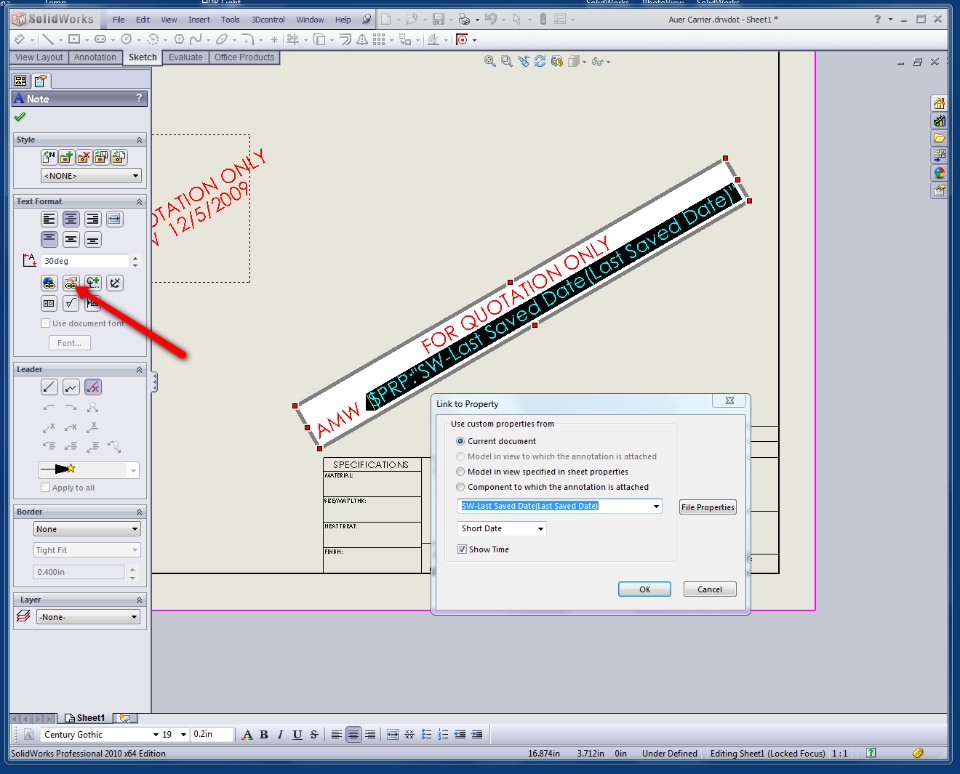The width and height of the screenshot is (960, 774).
Task: Click the Zoom to Fit icon in view toolbar
Action: point(490,61)
